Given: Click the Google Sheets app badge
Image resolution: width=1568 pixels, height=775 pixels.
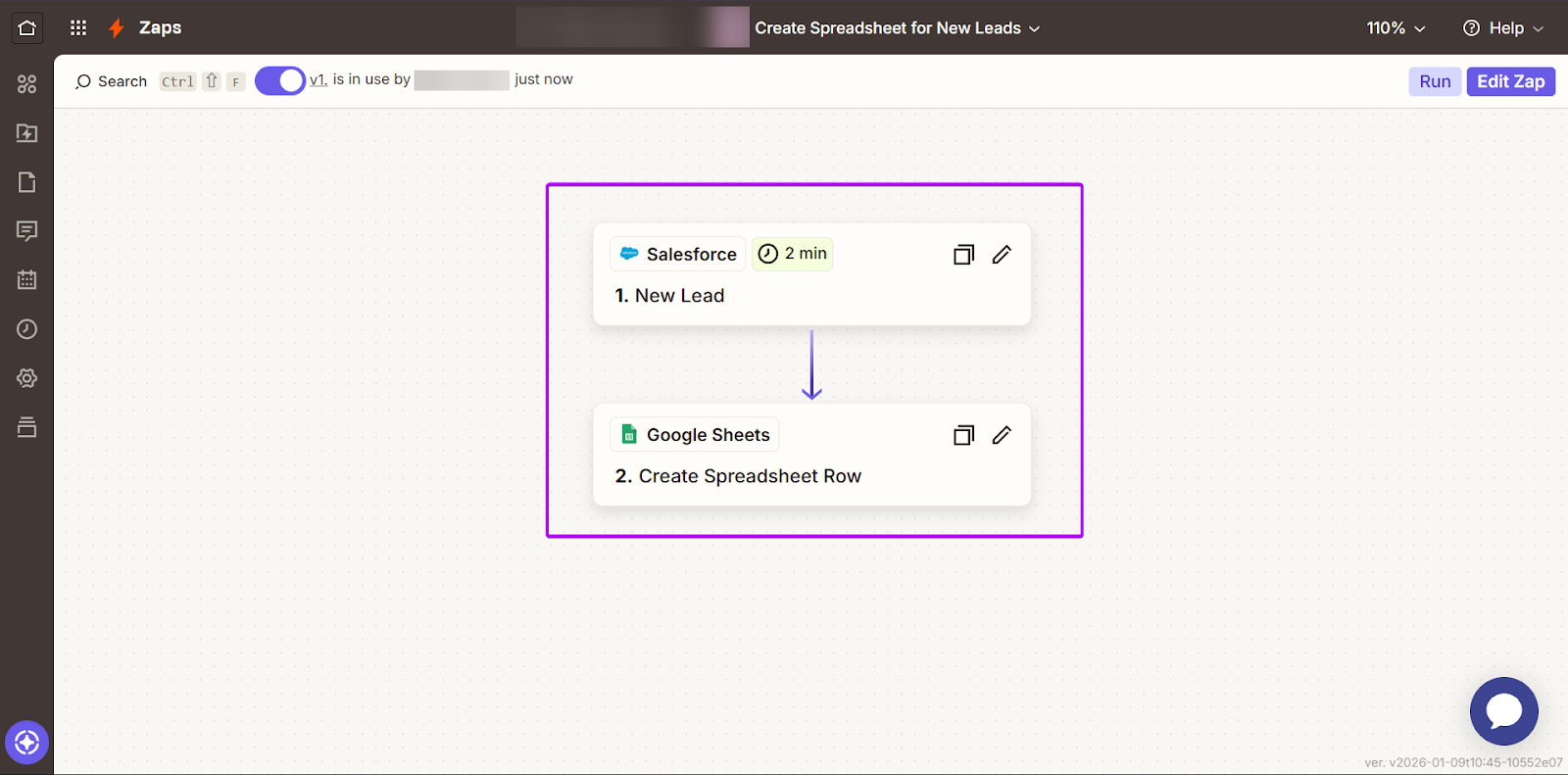Looking at the screenshot, I should point(695,434).
